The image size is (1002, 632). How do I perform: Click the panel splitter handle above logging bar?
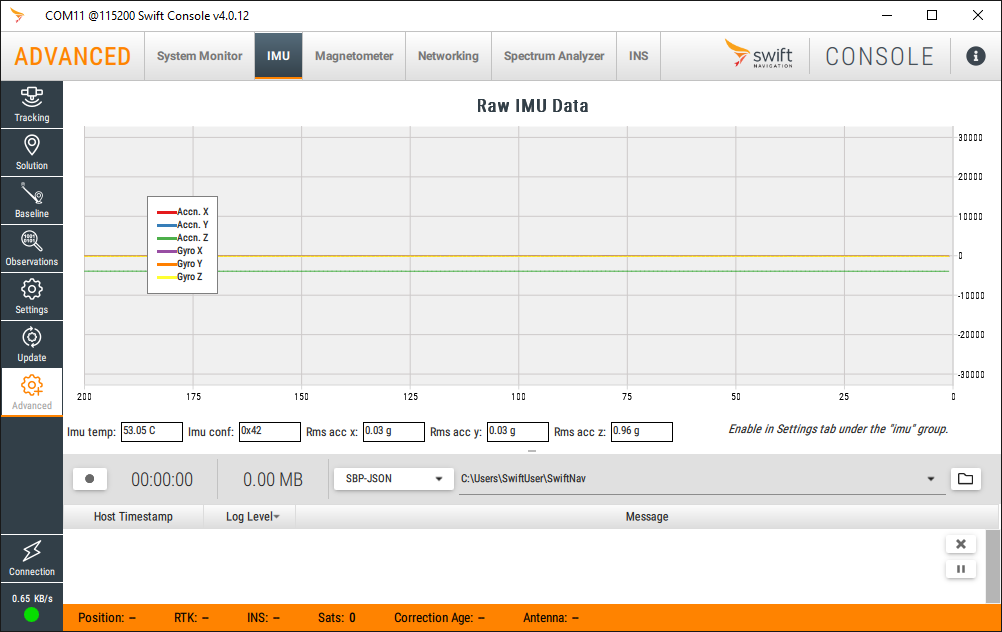click(x=532, y=451)
